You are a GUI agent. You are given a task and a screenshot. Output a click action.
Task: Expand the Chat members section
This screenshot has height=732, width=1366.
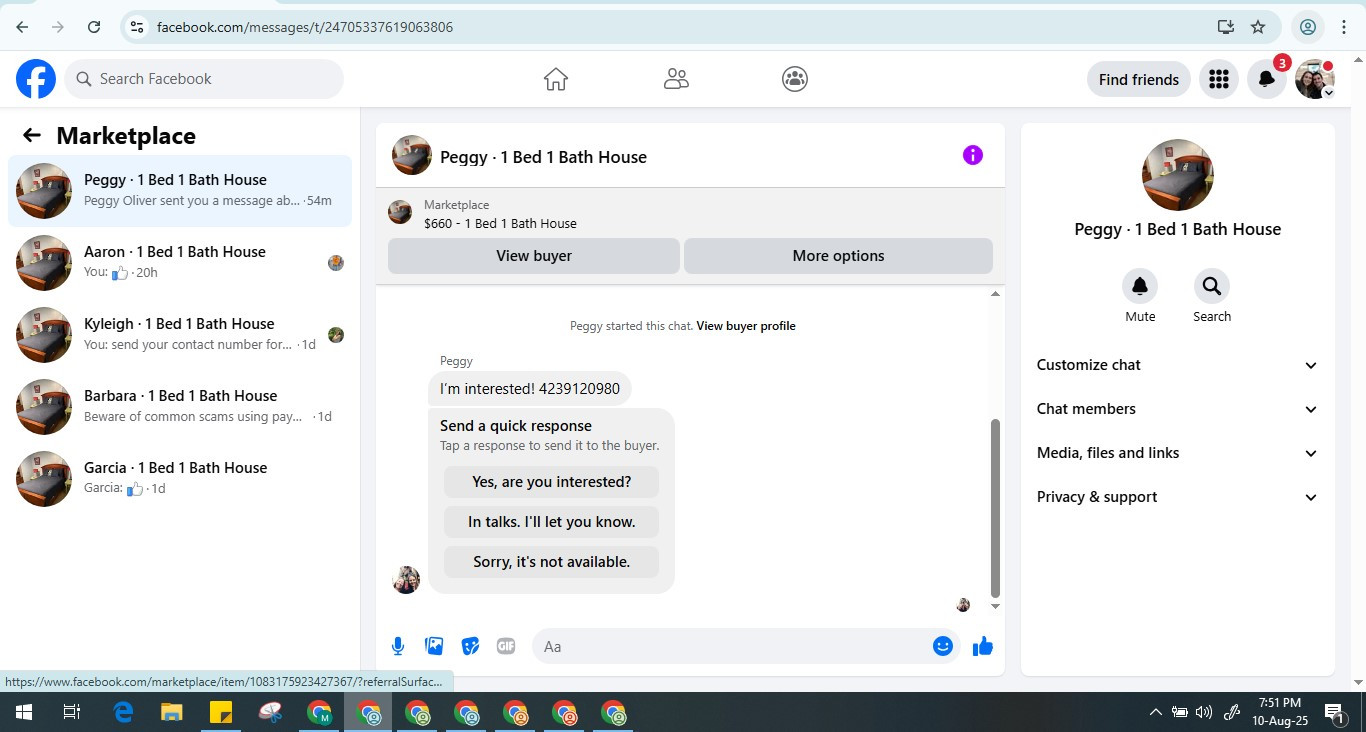[x=1178, y=409]
